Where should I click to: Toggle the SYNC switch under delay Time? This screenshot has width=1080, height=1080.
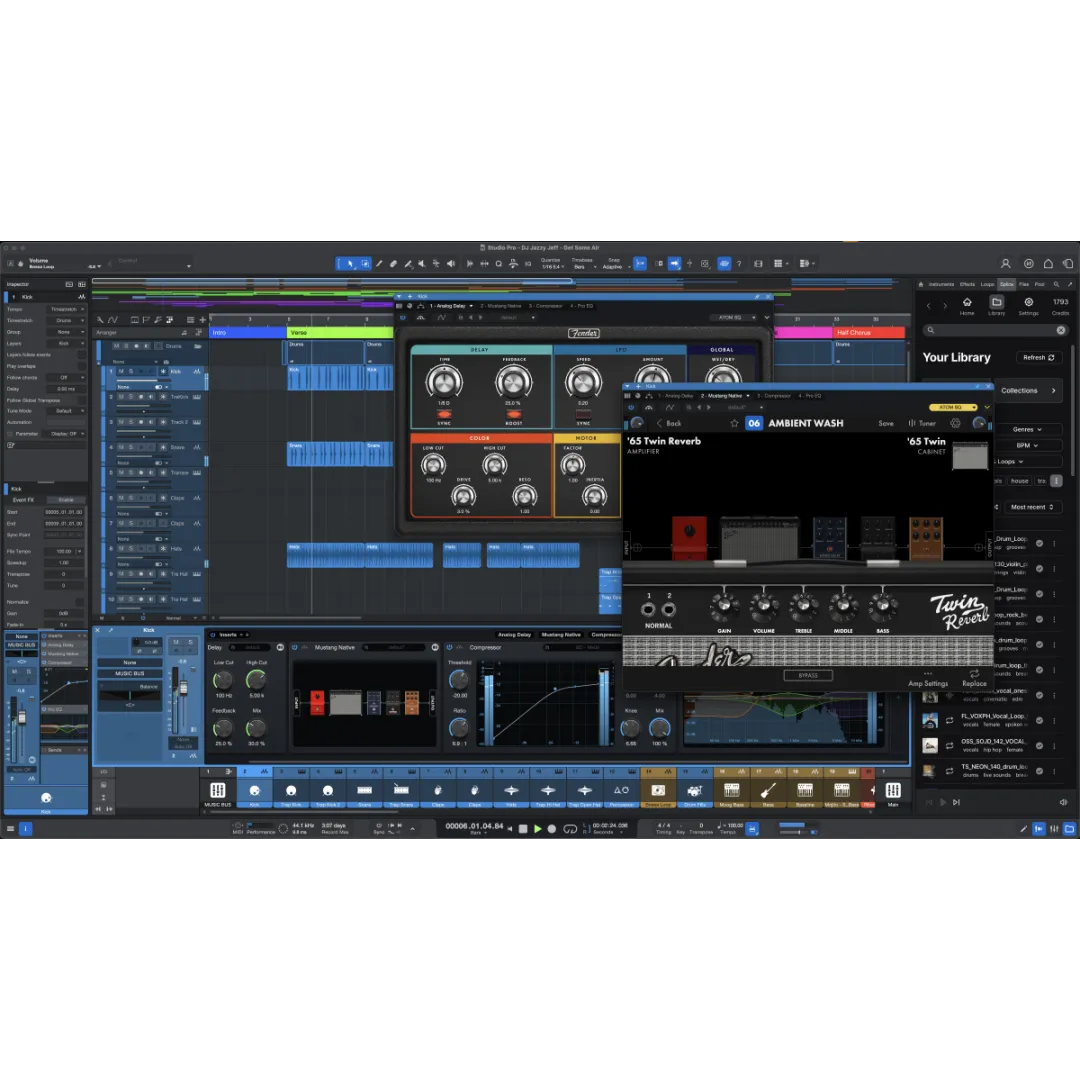click(443, 414)
